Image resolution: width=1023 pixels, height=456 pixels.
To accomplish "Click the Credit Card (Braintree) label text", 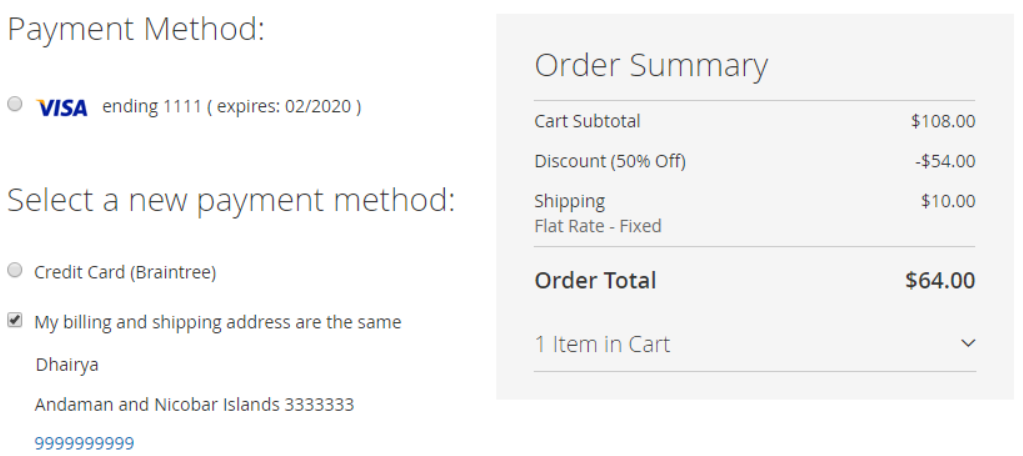I will click(125, 272).
